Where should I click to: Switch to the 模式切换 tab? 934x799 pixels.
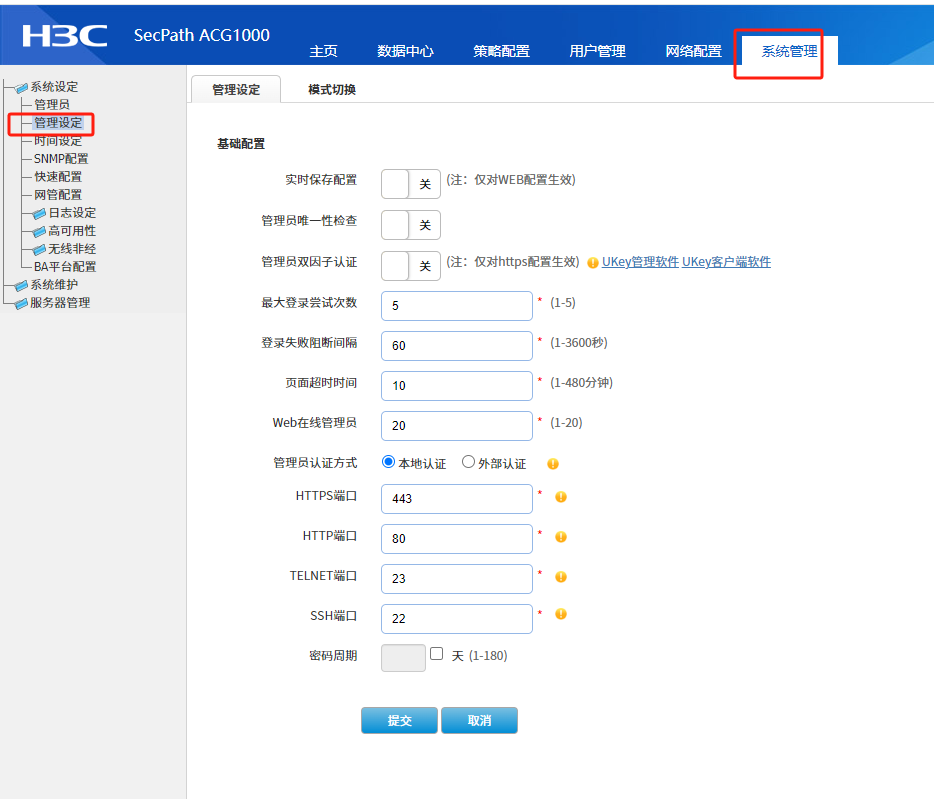tap(332, 89)
